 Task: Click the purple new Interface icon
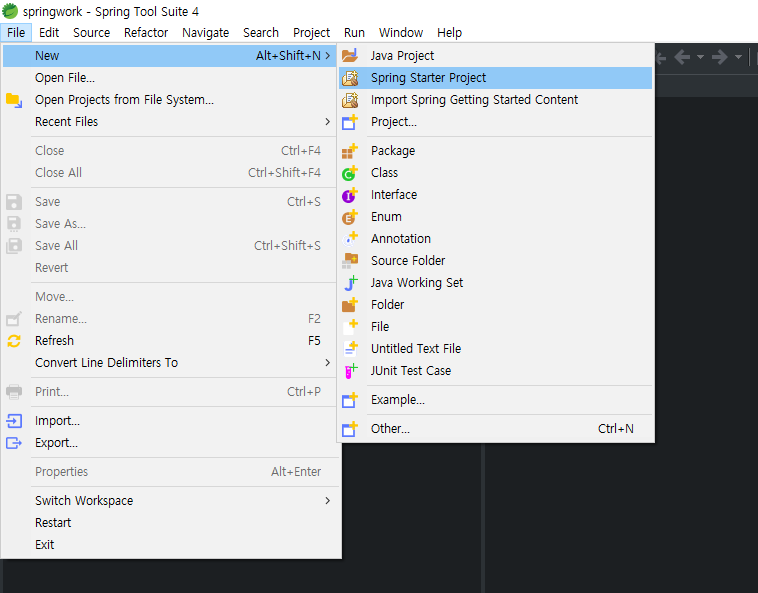(350, 195)
